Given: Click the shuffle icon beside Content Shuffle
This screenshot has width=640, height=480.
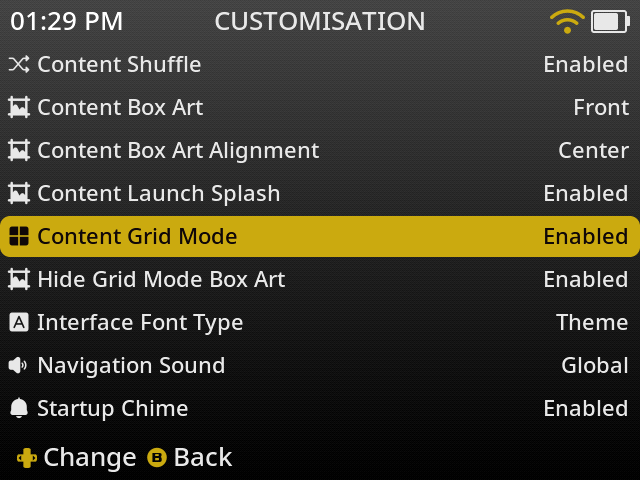Looking at the screenshot, I should (x=18, y=65).
